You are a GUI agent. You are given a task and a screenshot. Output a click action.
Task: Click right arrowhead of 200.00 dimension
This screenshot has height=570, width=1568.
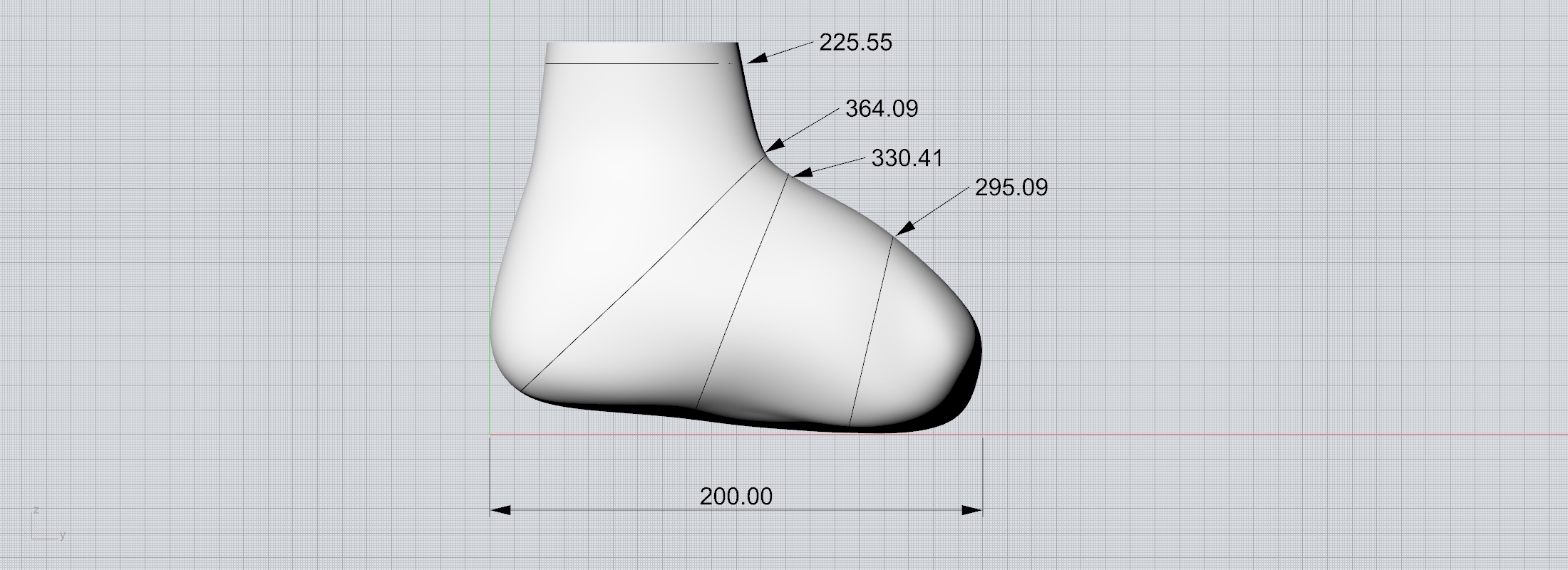click(972, 510)
